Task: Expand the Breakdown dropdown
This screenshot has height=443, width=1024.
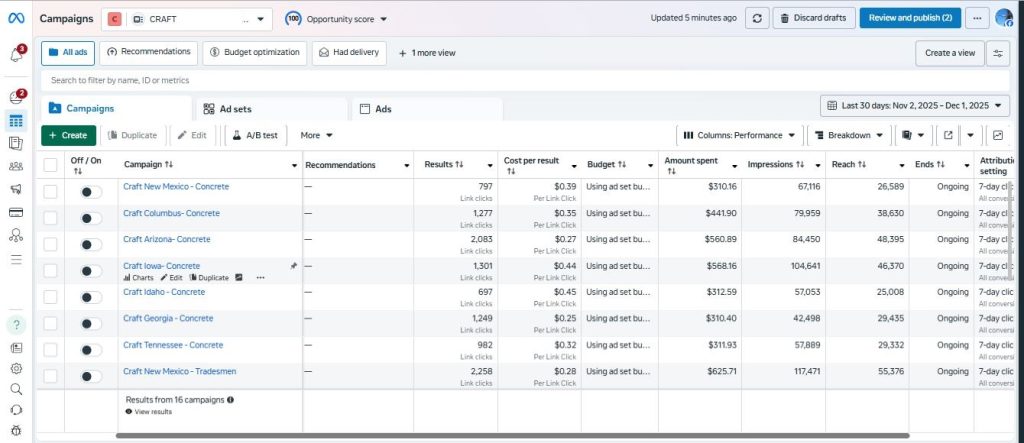Action: (849, 135)
